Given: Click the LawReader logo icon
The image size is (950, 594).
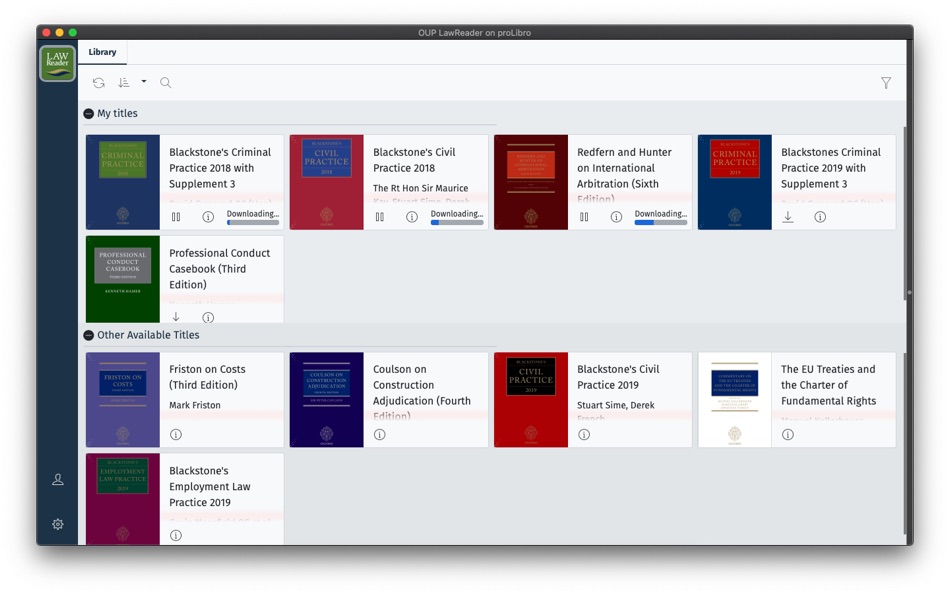Looking at the screenshot, I should pyautogui.click(x=58, y=63).
